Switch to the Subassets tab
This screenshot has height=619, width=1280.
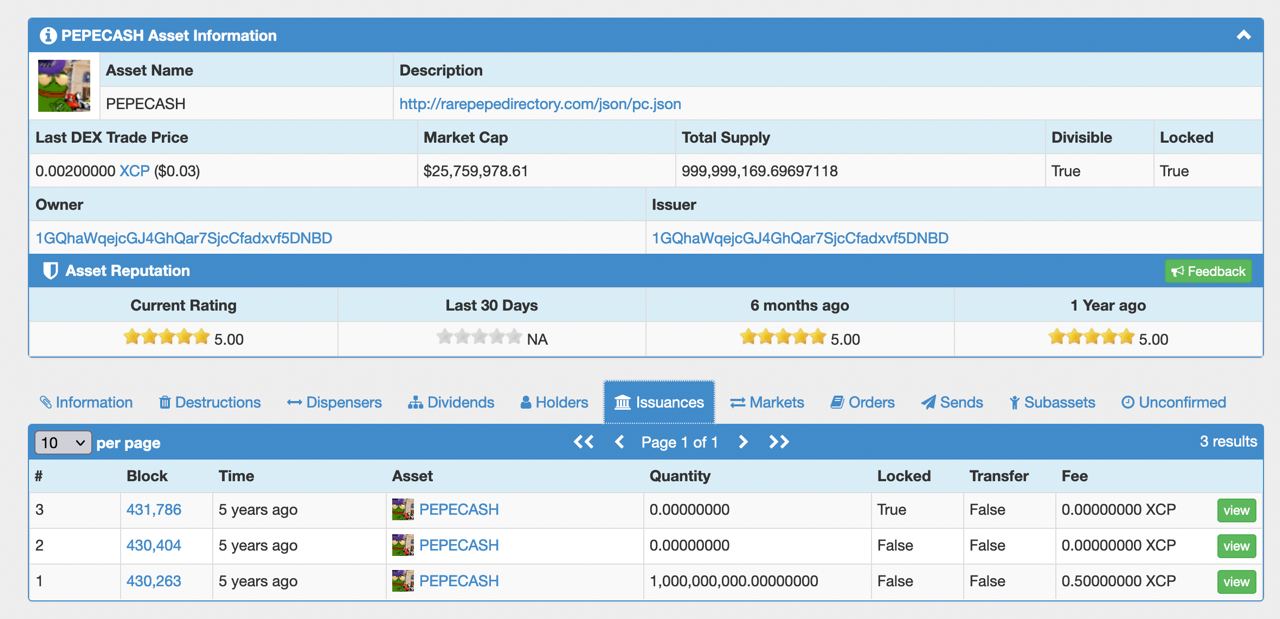pyautogui.click(x=1052, y=402)
